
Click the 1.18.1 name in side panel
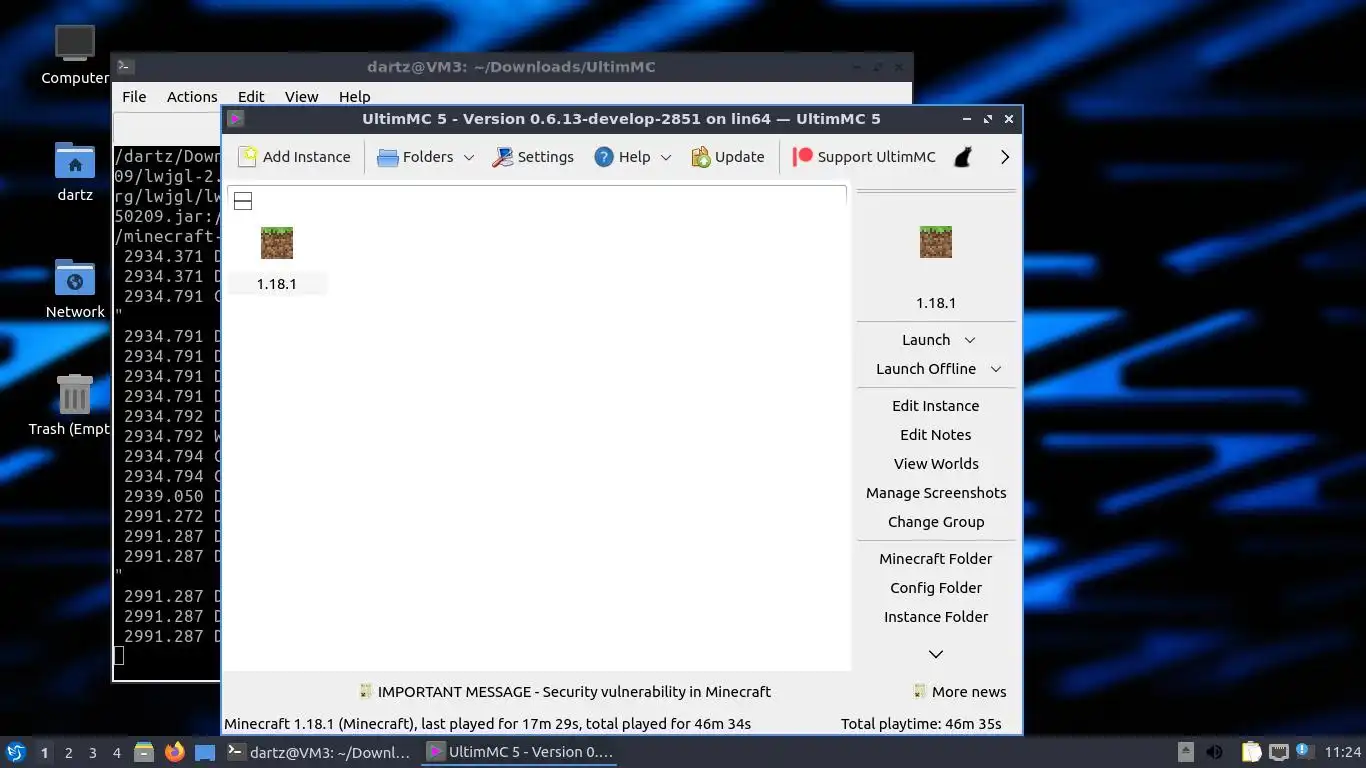[936, 303]
